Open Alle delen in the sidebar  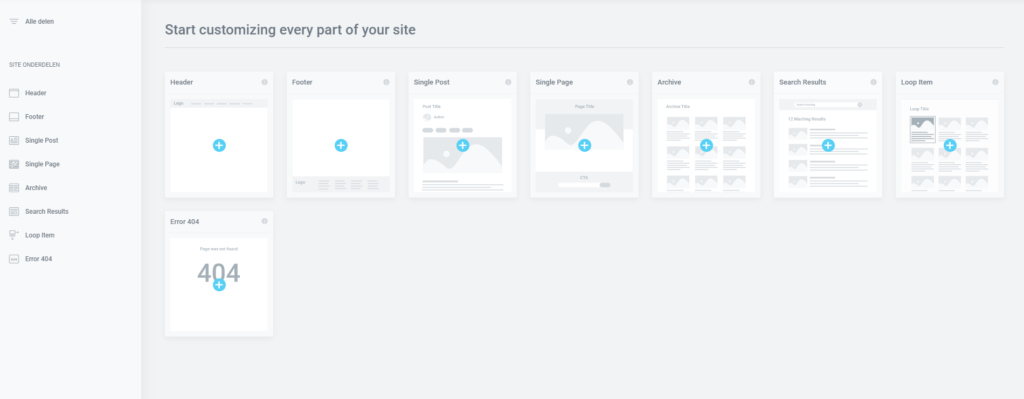40,22
